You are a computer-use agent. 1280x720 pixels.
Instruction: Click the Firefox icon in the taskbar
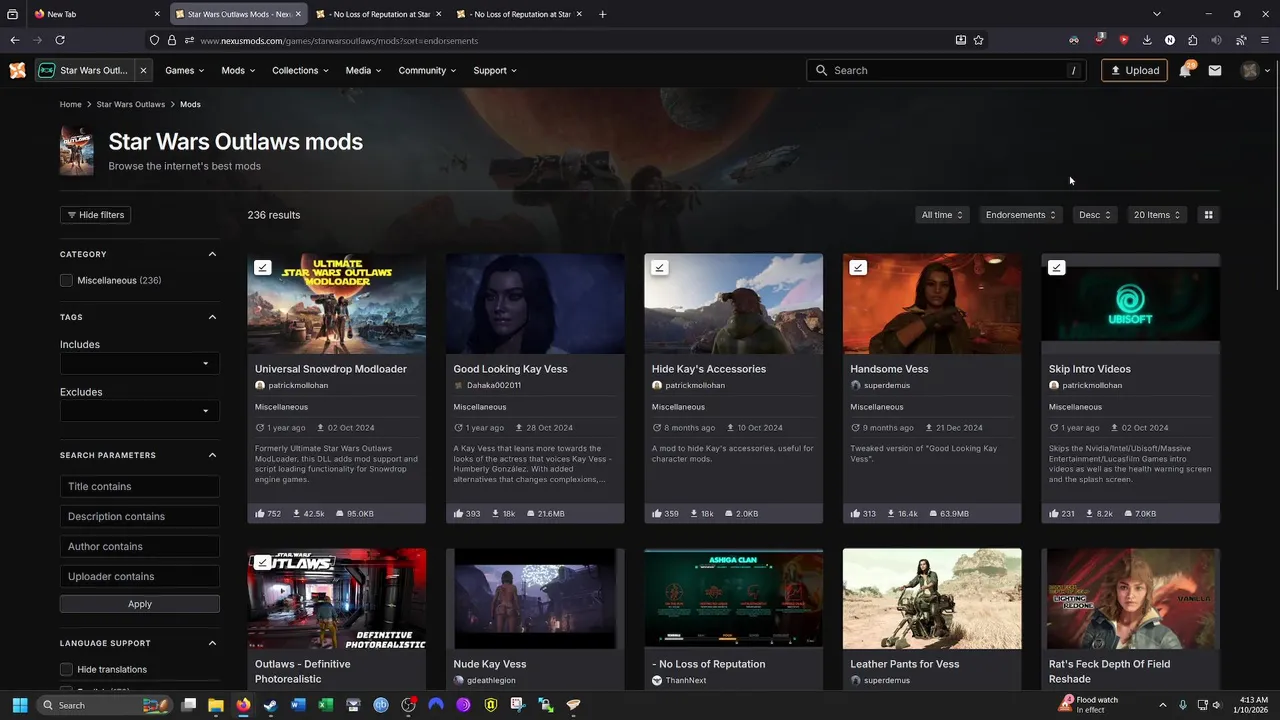(x=243, y=705)
